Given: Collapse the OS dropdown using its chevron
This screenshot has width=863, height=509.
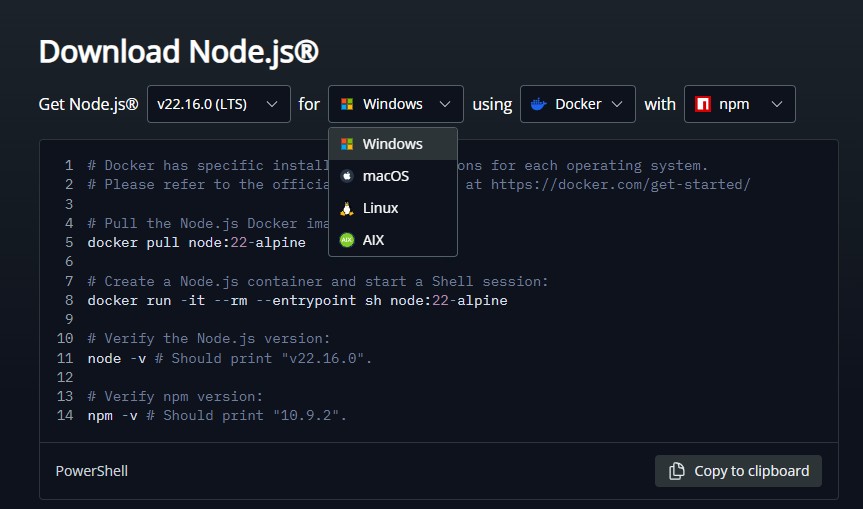Looking at the screenshot, I should [x=444, y=104].
